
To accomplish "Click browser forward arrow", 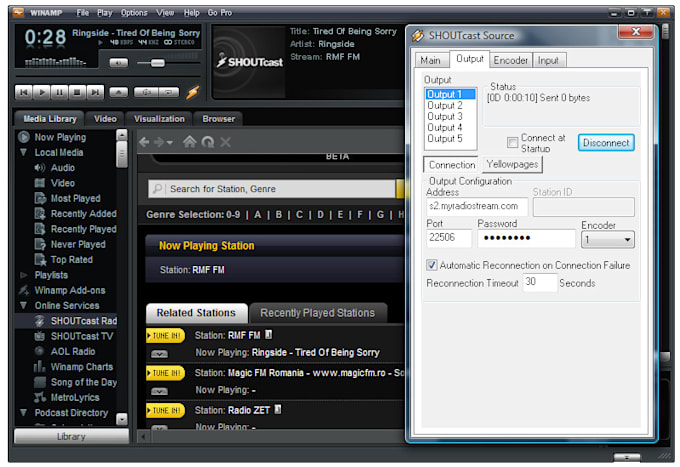I will point(159,142).
